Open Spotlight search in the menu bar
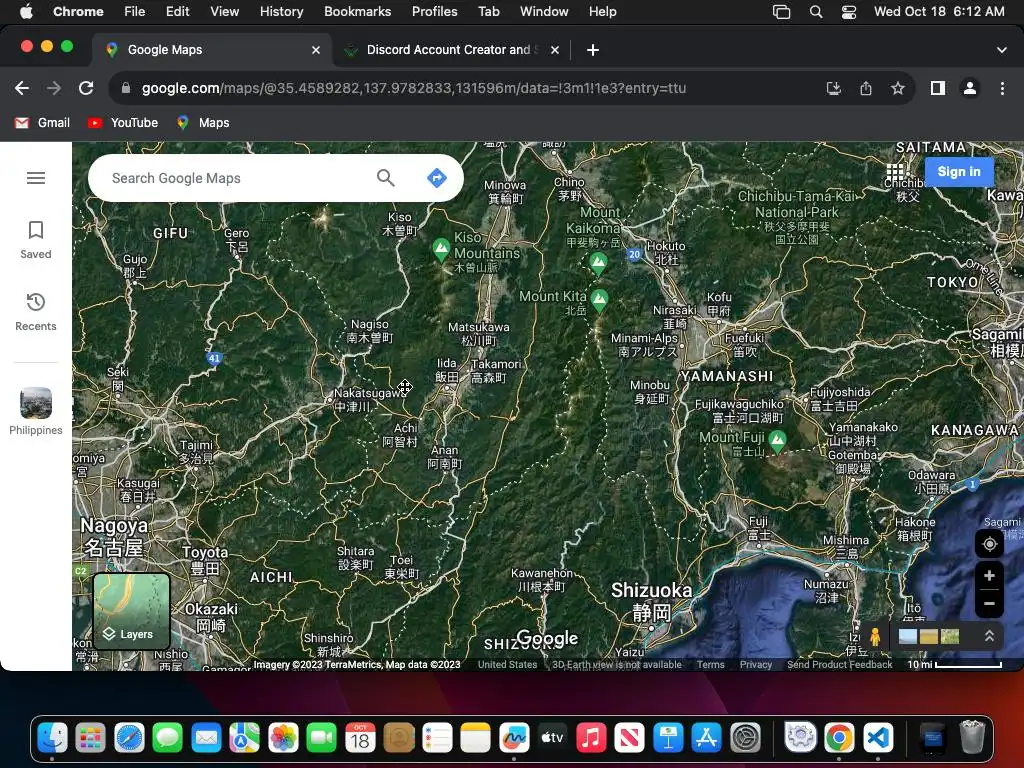 coord(816,11)
